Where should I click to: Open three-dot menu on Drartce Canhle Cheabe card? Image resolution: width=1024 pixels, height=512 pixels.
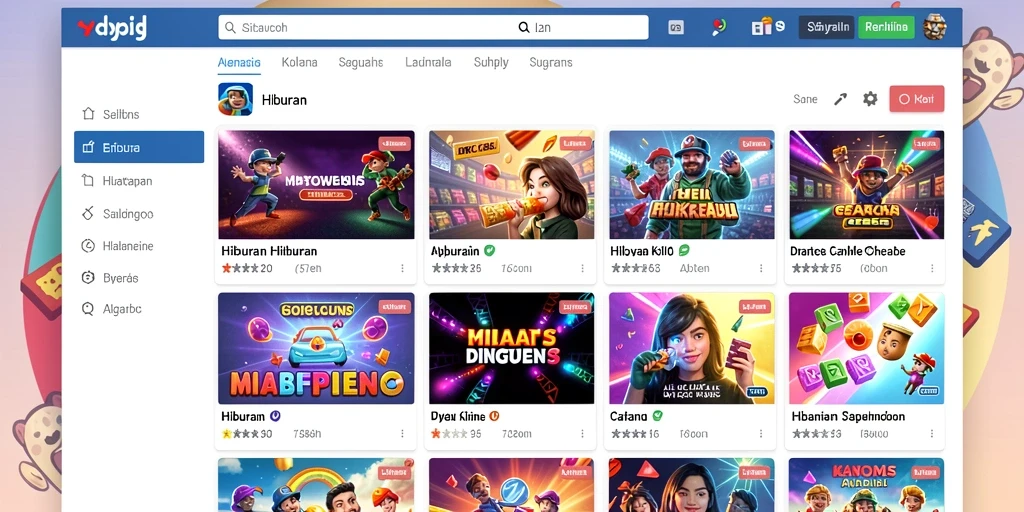coord(932,268)
